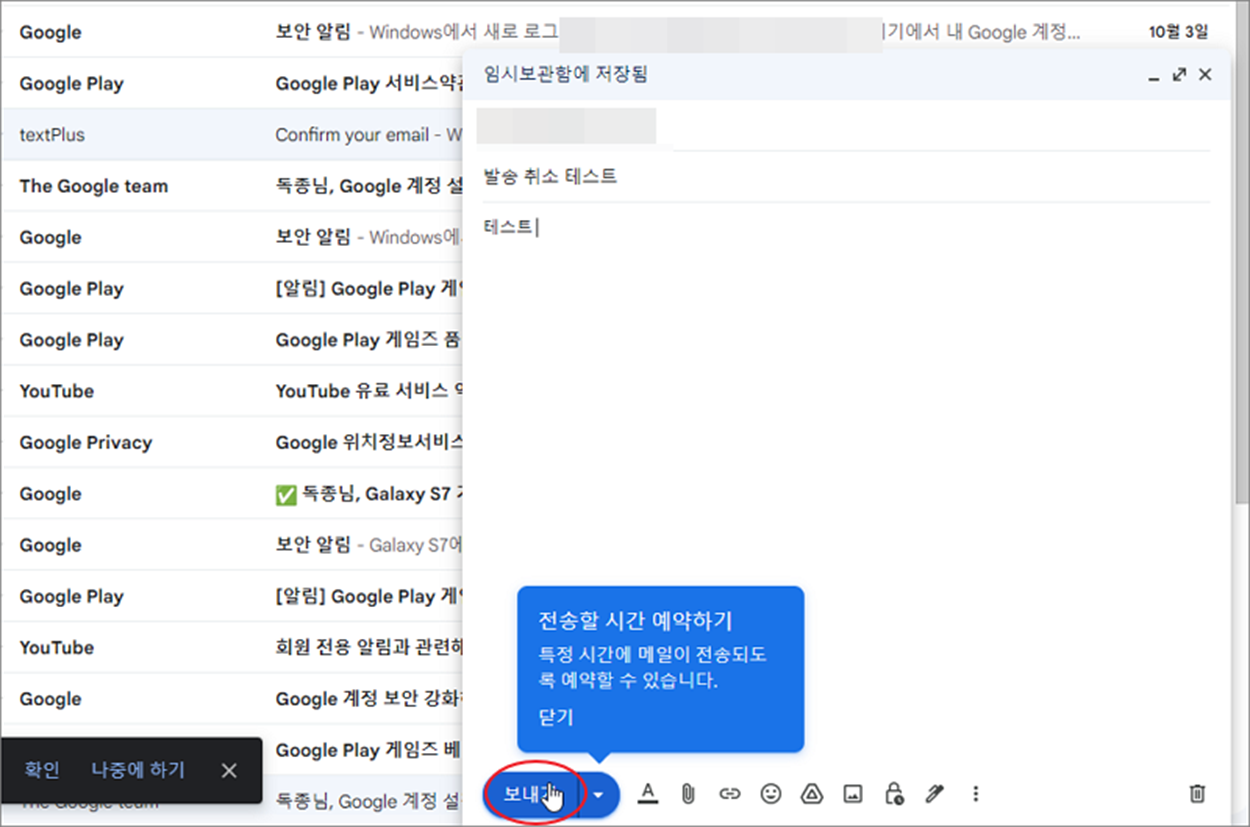Insert a signature using the pen icon
The image size is (1250, 827).
coord(935,794)
